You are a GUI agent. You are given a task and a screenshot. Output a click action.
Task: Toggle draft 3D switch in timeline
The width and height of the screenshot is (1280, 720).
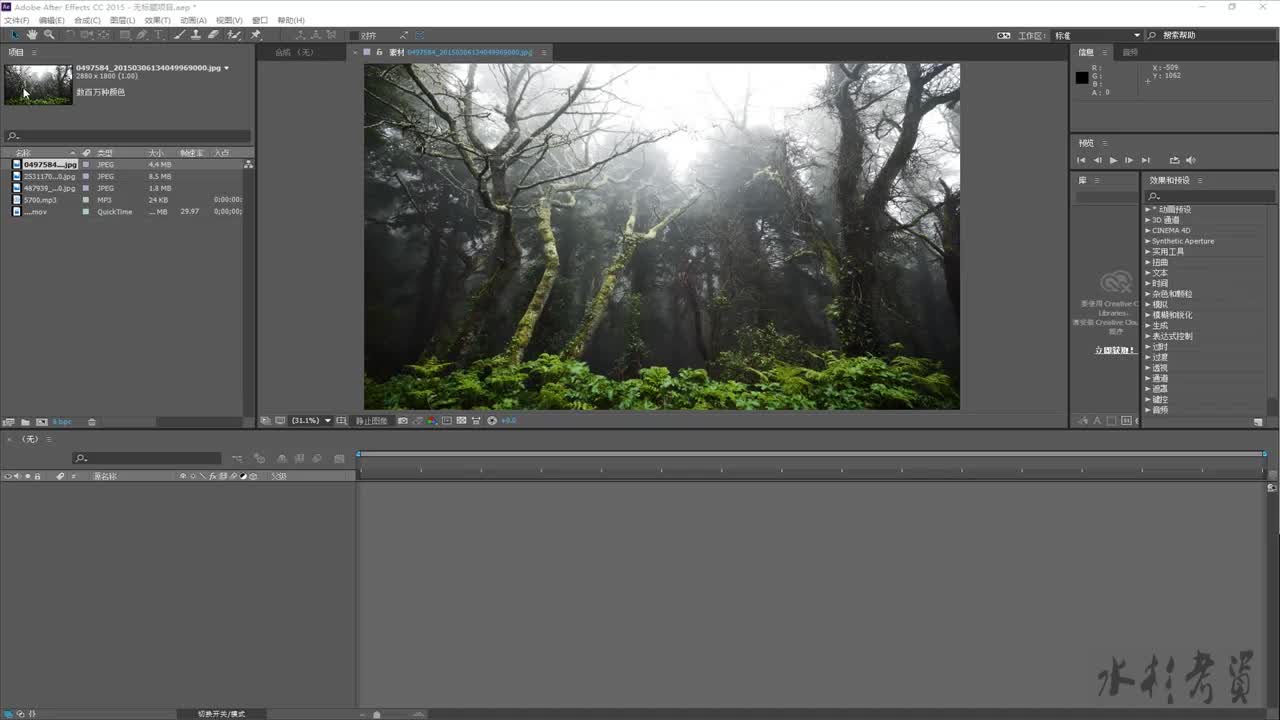click(x=262, y=458)
